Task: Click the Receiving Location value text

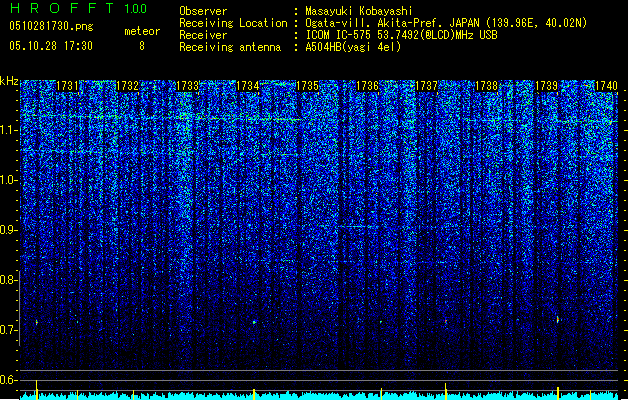Action: (x=446, y=23)
